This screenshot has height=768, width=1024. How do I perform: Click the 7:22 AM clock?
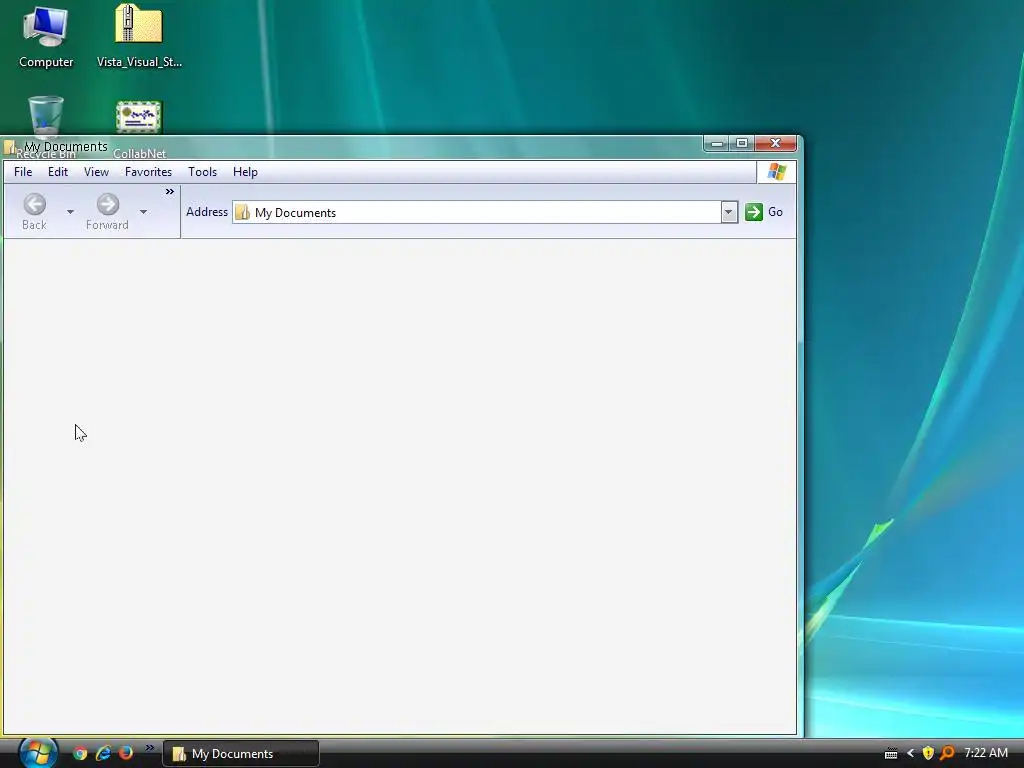coord(986,753)
